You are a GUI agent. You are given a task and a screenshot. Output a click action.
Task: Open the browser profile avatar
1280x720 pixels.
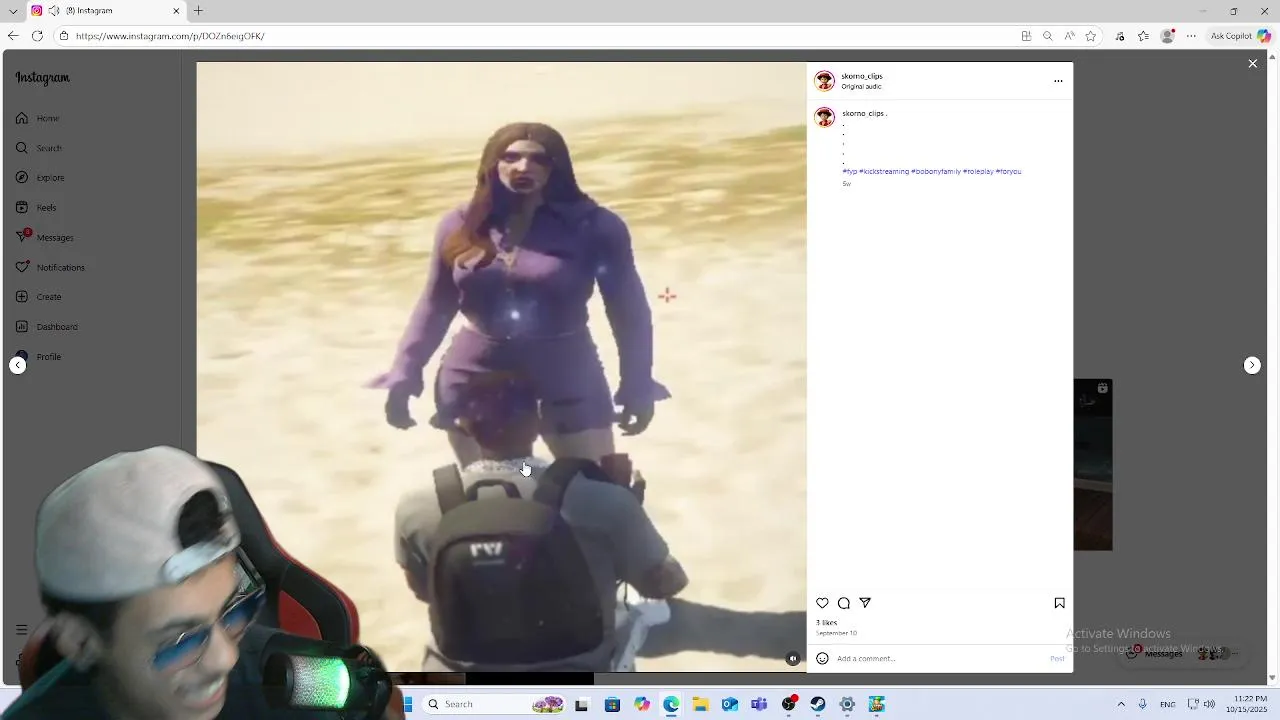1167,36
